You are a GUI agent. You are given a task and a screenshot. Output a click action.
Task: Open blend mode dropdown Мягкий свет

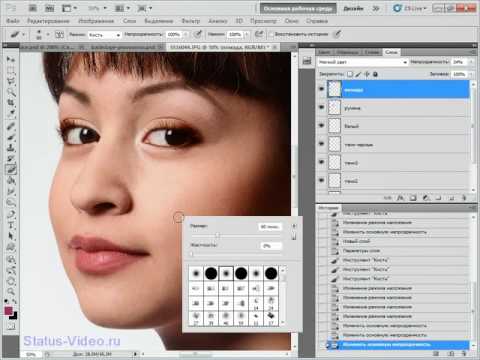[363, 62]
